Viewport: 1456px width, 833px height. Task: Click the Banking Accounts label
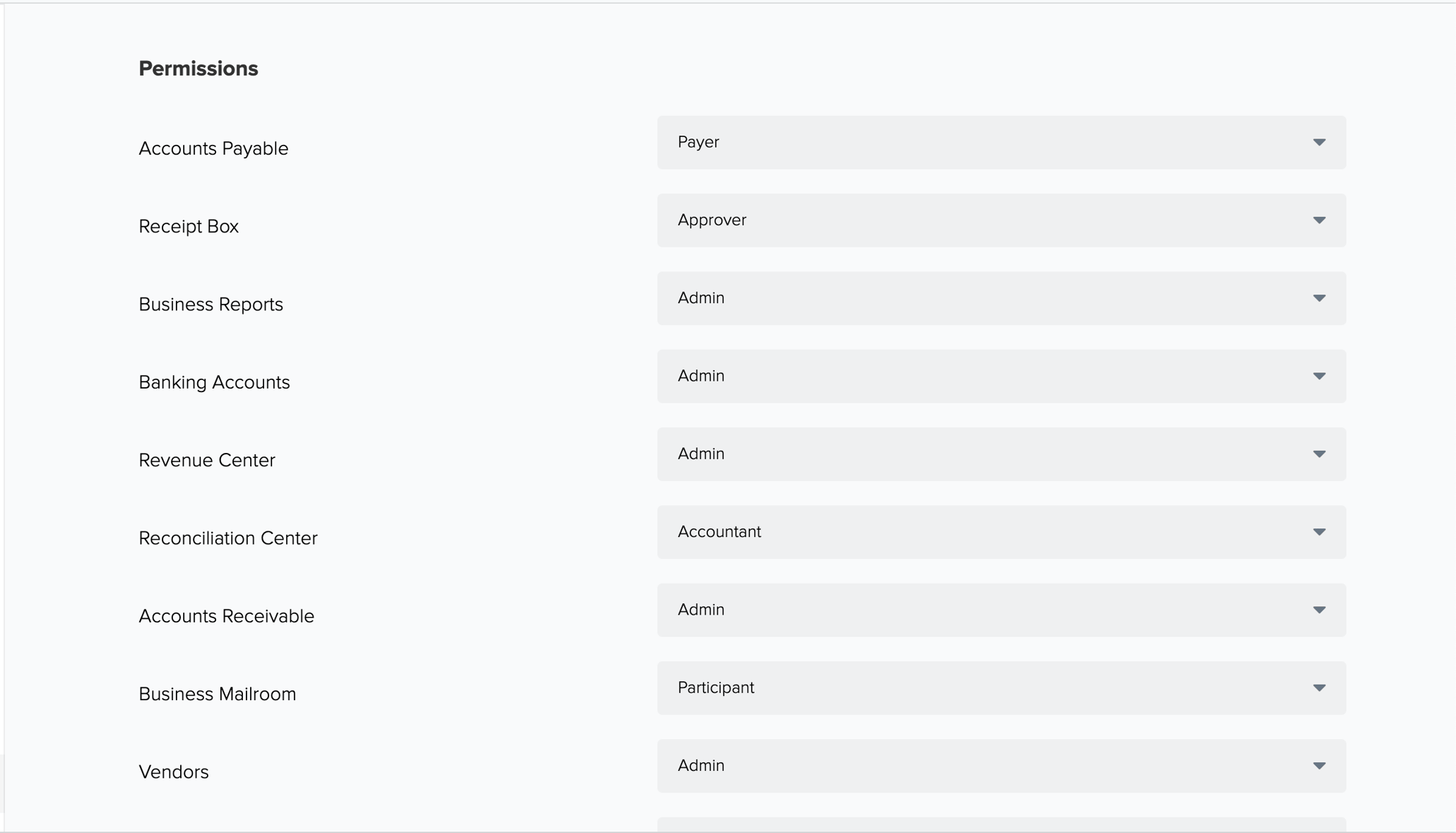[214, 382]
